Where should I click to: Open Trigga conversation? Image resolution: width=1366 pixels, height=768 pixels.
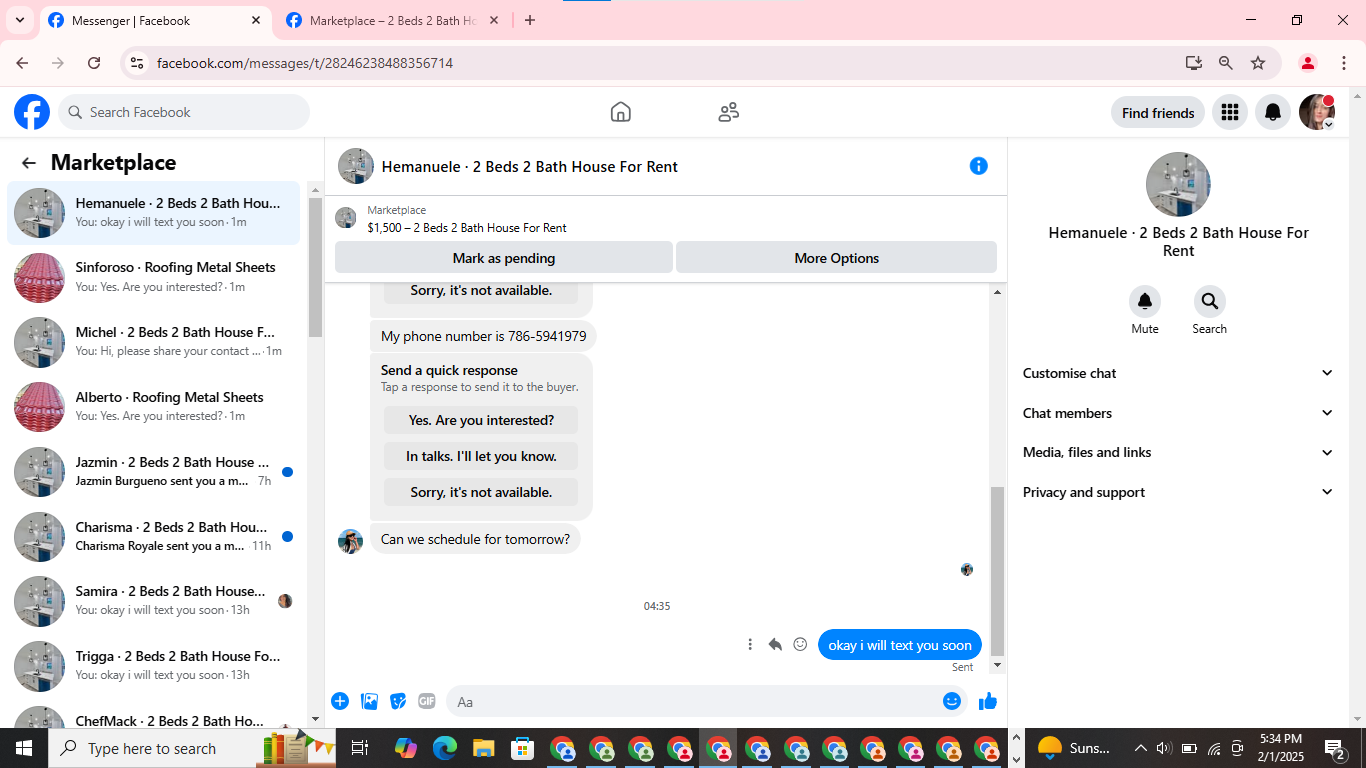click(x=154, y=666)
